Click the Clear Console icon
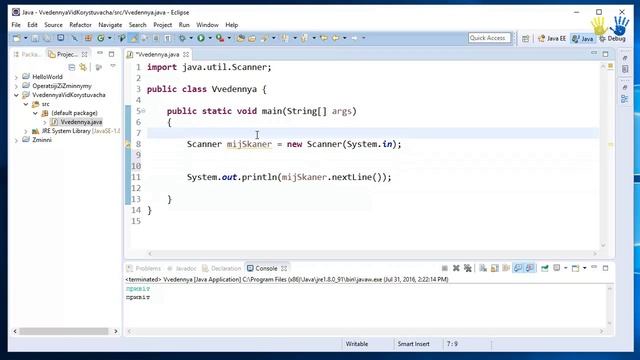The width and height of the screenshot is (640, 360). pos(483,268)
